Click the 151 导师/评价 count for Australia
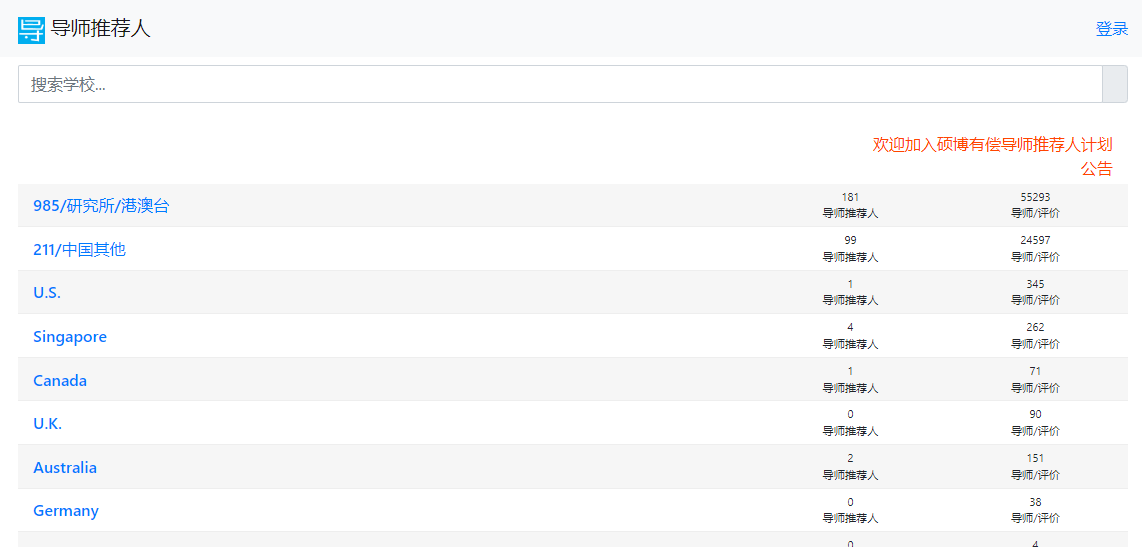The width and height of the screenshot is (1142, 547). click(x=1035, y=467)
